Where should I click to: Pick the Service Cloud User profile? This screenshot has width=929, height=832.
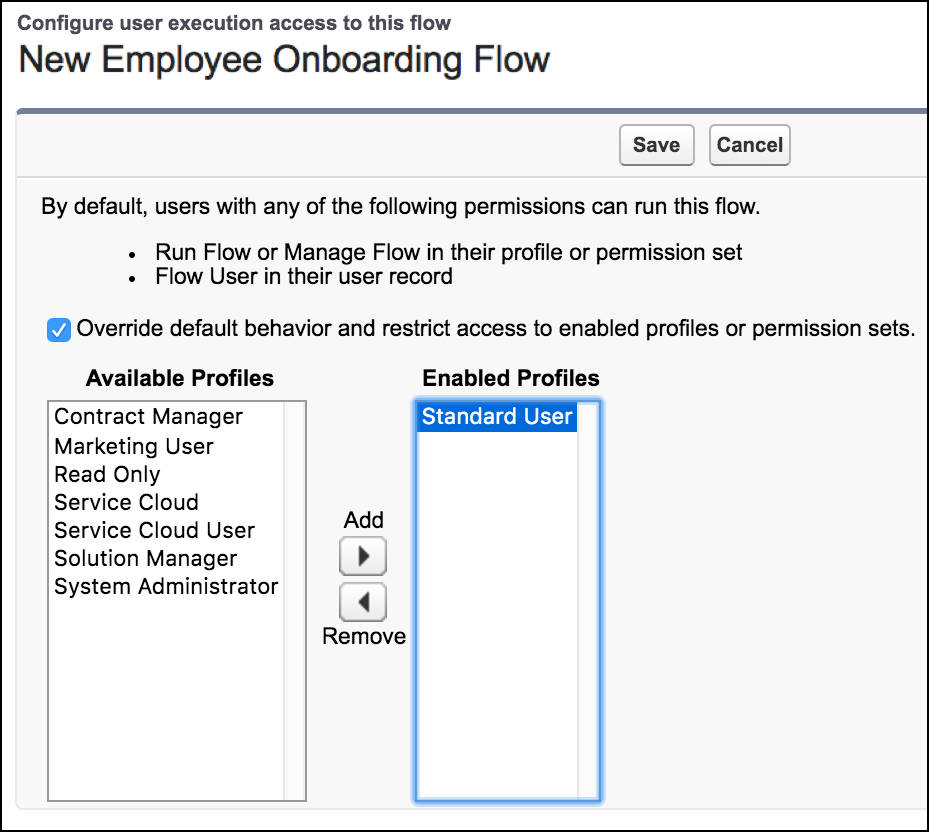[x=154, y=530]
